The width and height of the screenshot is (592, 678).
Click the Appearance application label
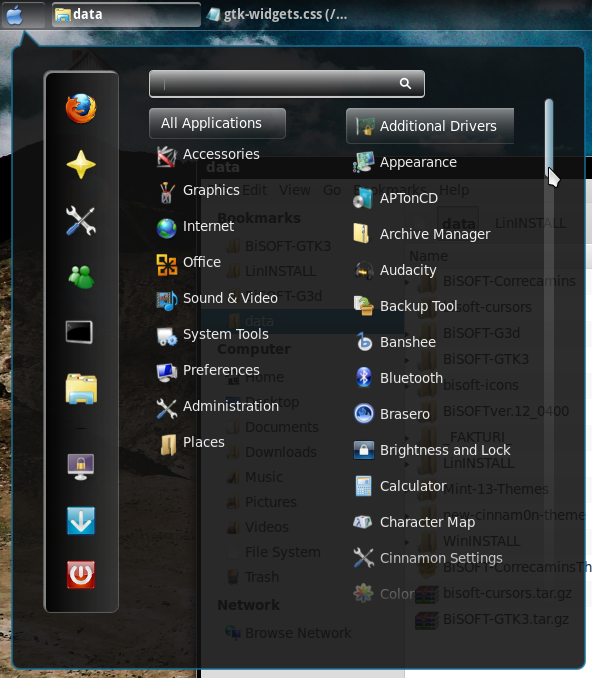(x=418, y=162)
